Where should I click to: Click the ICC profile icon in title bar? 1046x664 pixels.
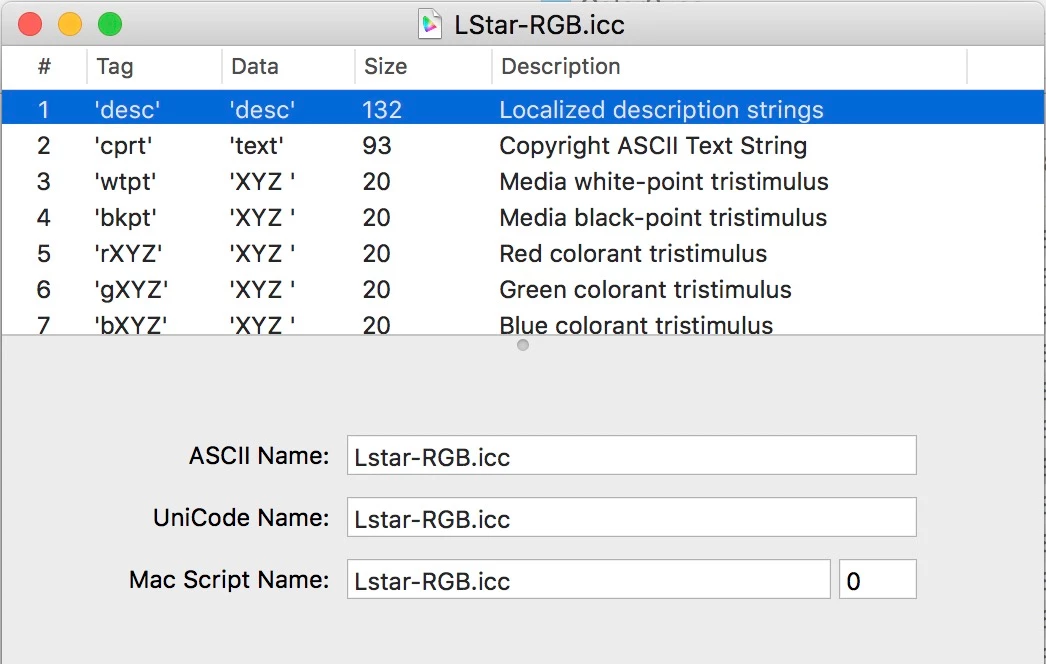[430, 24]
